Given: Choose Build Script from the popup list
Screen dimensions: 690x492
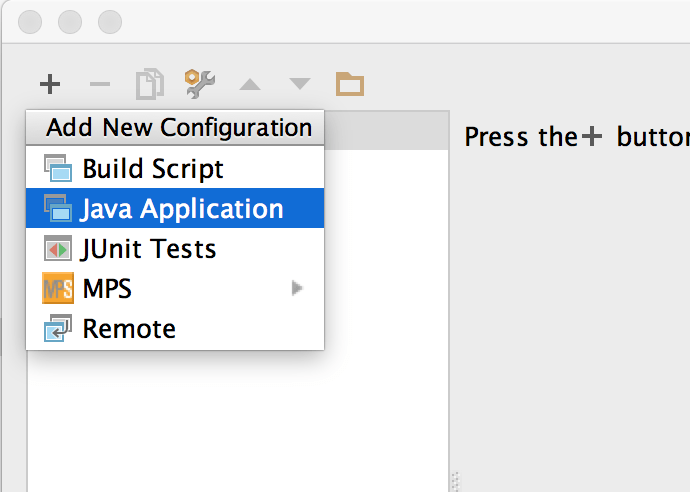Looking at the screenshot, I should 153,169.
